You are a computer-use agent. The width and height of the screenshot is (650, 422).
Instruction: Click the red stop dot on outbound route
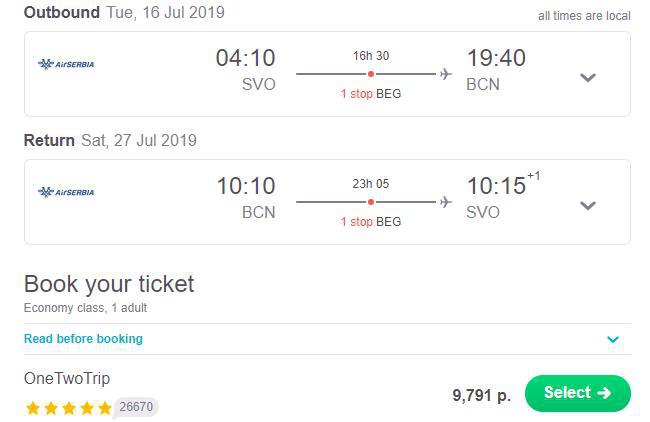tap(371, 74)
